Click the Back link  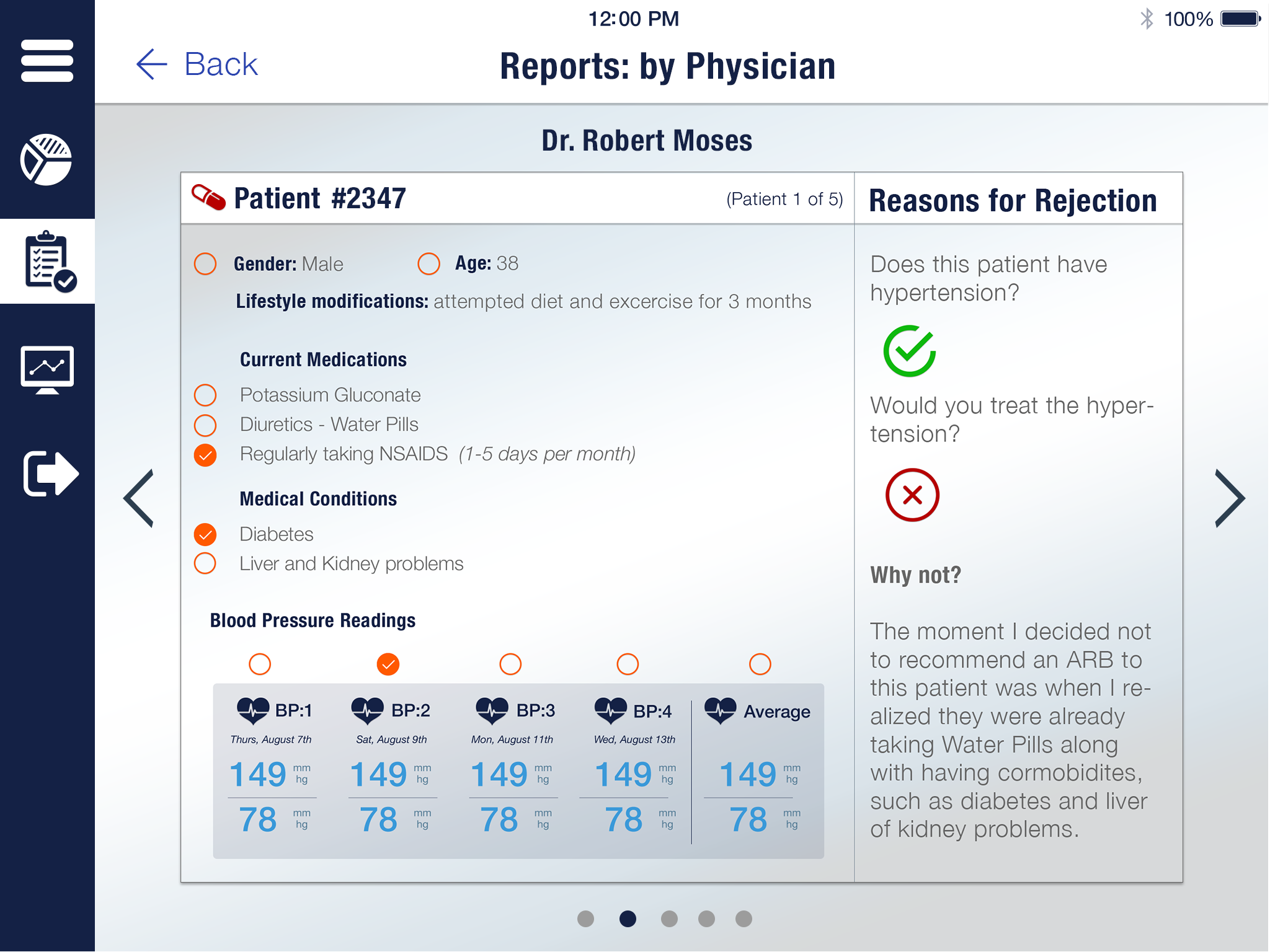point(221,64)
